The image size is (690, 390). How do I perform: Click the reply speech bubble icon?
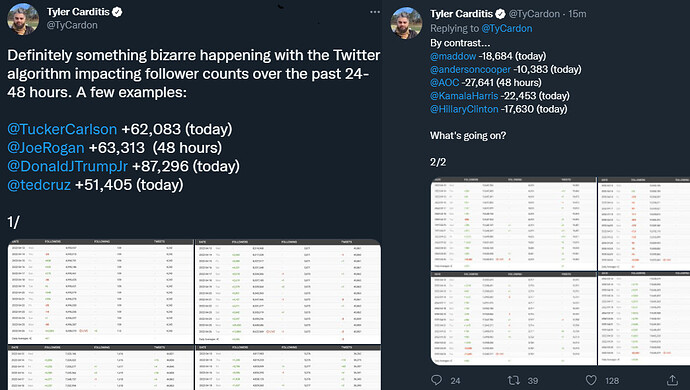click(437, 380)
